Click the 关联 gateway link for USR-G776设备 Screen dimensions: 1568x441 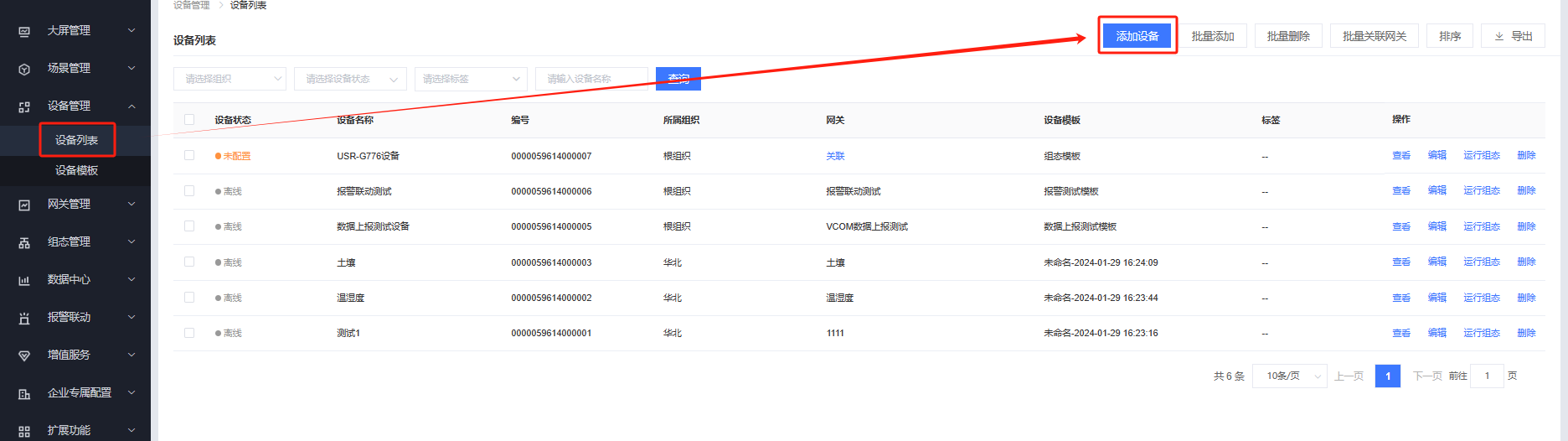pos(835,156)
